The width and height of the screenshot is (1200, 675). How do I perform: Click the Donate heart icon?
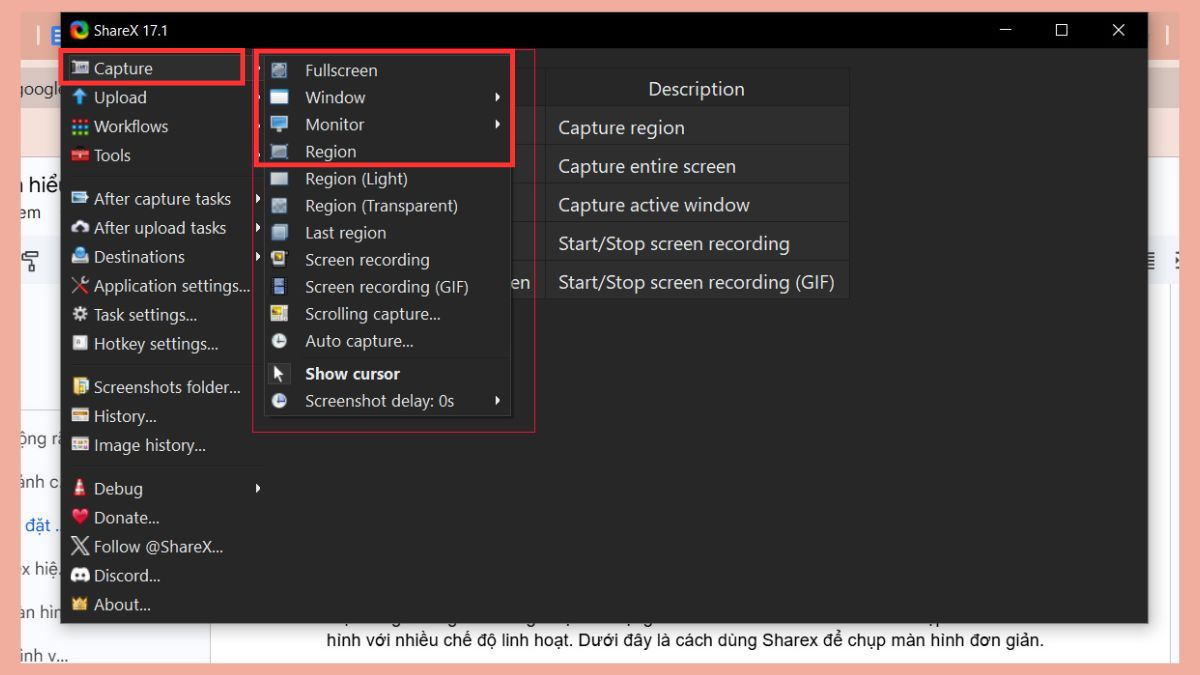80,518
